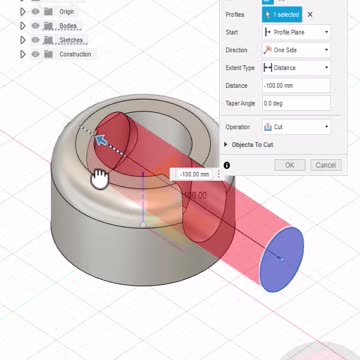This screenshot has width=360, height=360.
Task: Click the Bodies folder icon
Action: 48,26
